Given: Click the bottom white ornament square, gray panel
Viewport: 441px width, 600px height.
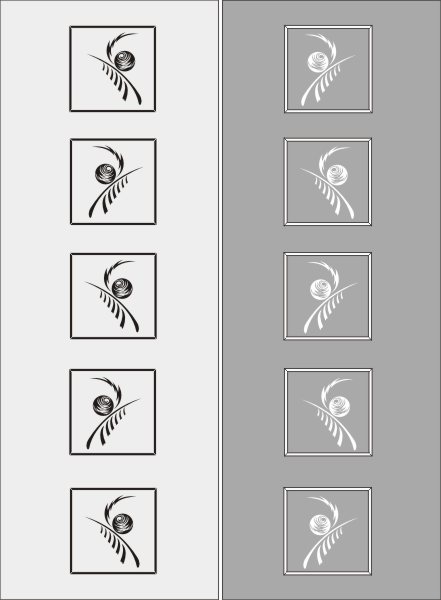Looking at the screenshot, I should tap(328, 531).
